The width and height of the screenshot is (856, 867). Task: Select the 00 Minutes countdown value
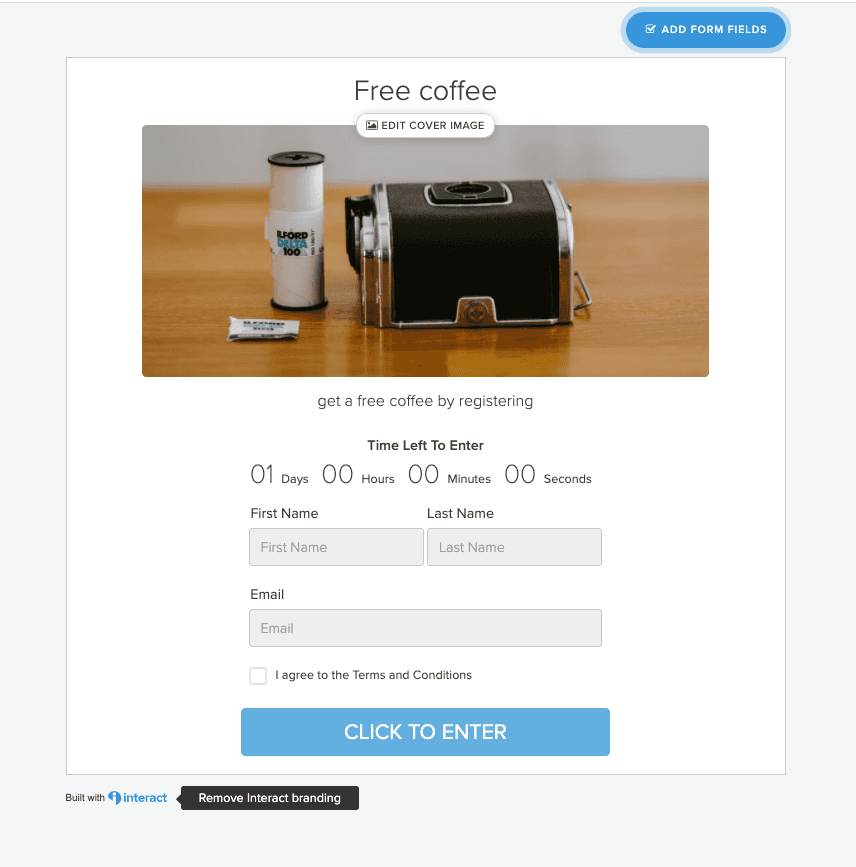pyautogui.click(x=423, y=474)
